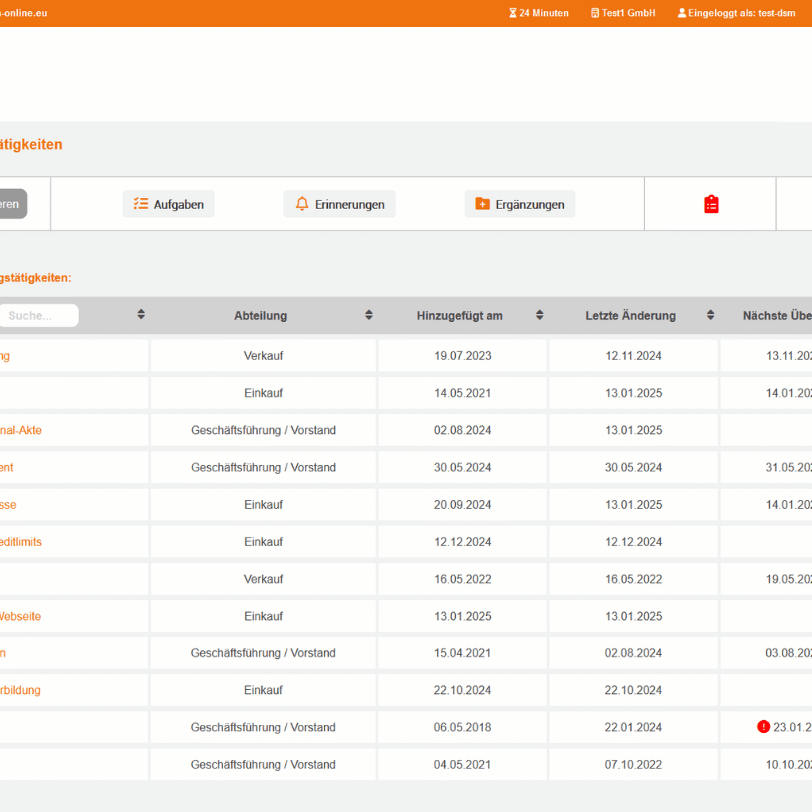Click the Erinnerungen bell icon

point(302,204)
